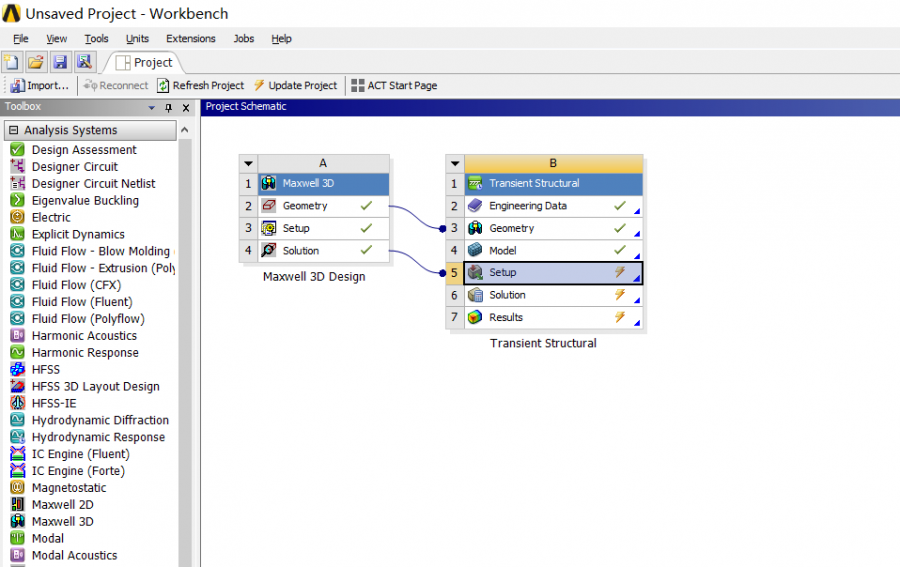Click the Open folder icon in toolbar
Screen dimensions: 900x567
[36, 62]
